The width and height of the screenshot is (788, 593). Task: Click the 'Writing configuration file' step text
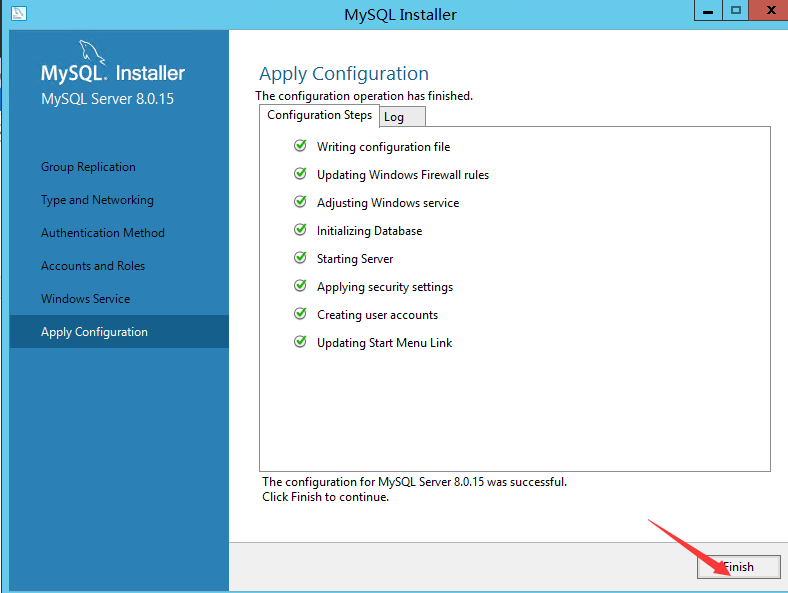click(x=383, y=147)
